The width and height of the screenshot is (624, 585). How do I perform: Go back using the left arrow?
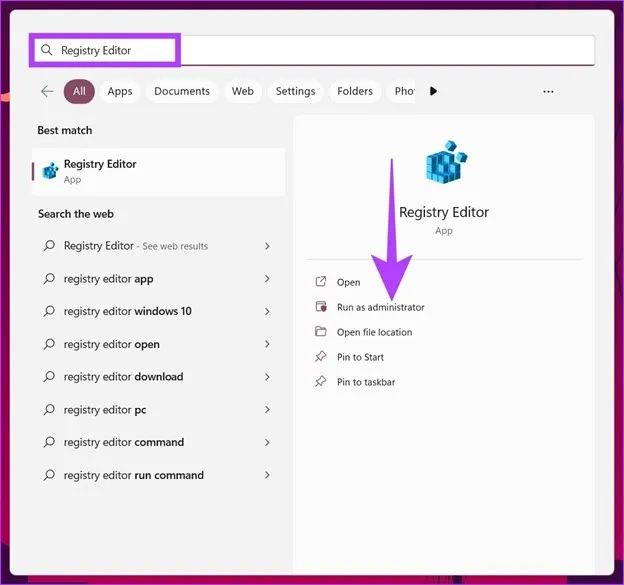tap(47, 91)
